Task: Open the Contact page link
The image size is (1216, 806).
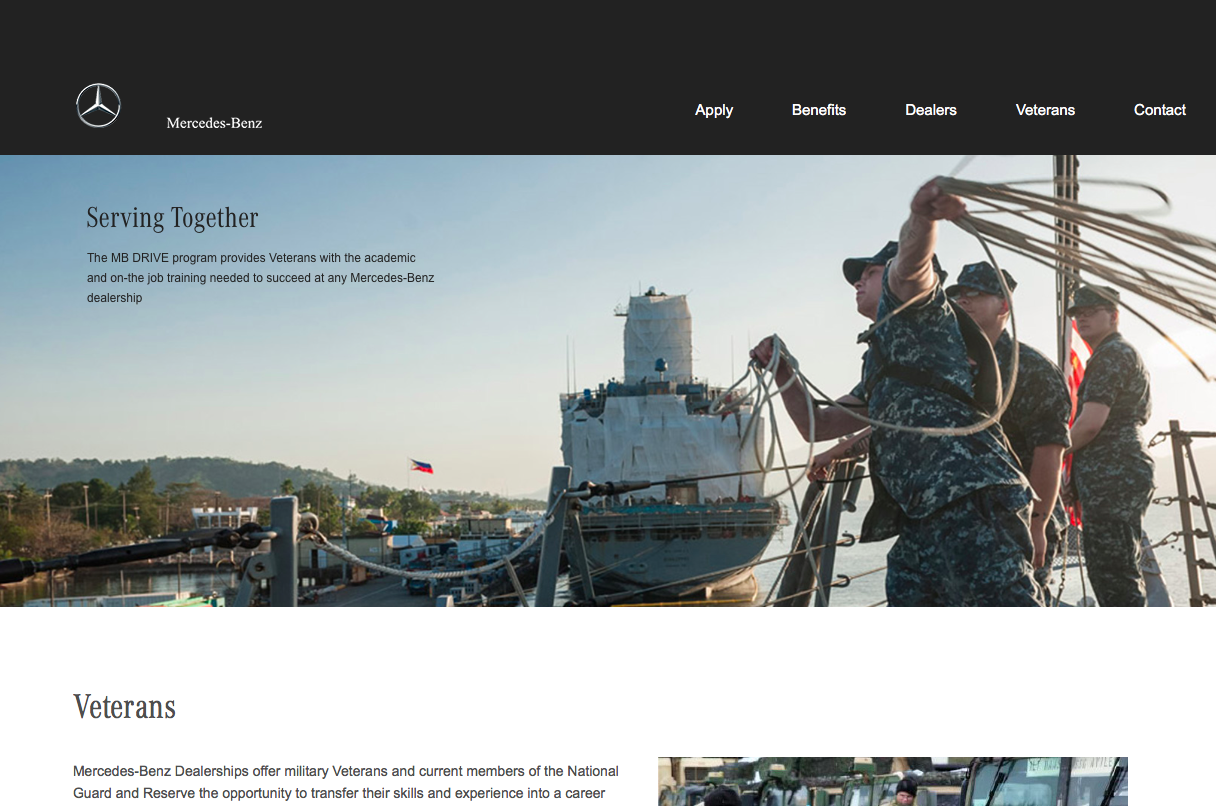Action: (1160, 110)
